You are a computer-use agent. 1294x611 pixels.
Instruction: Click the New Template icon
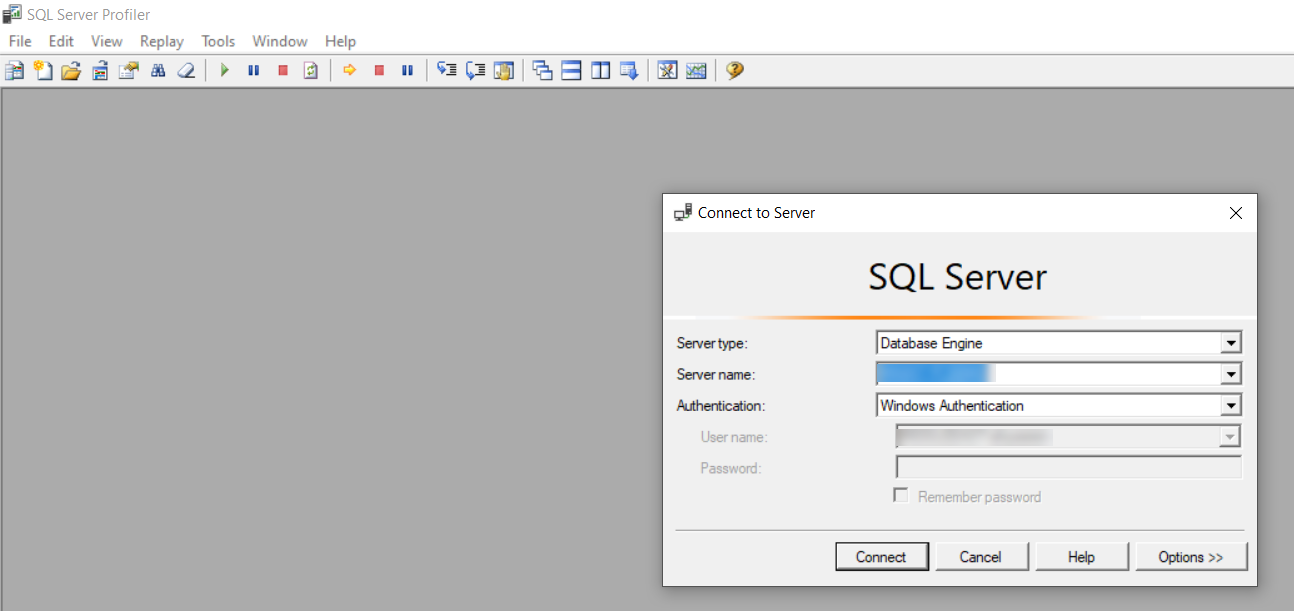point(43,71)
